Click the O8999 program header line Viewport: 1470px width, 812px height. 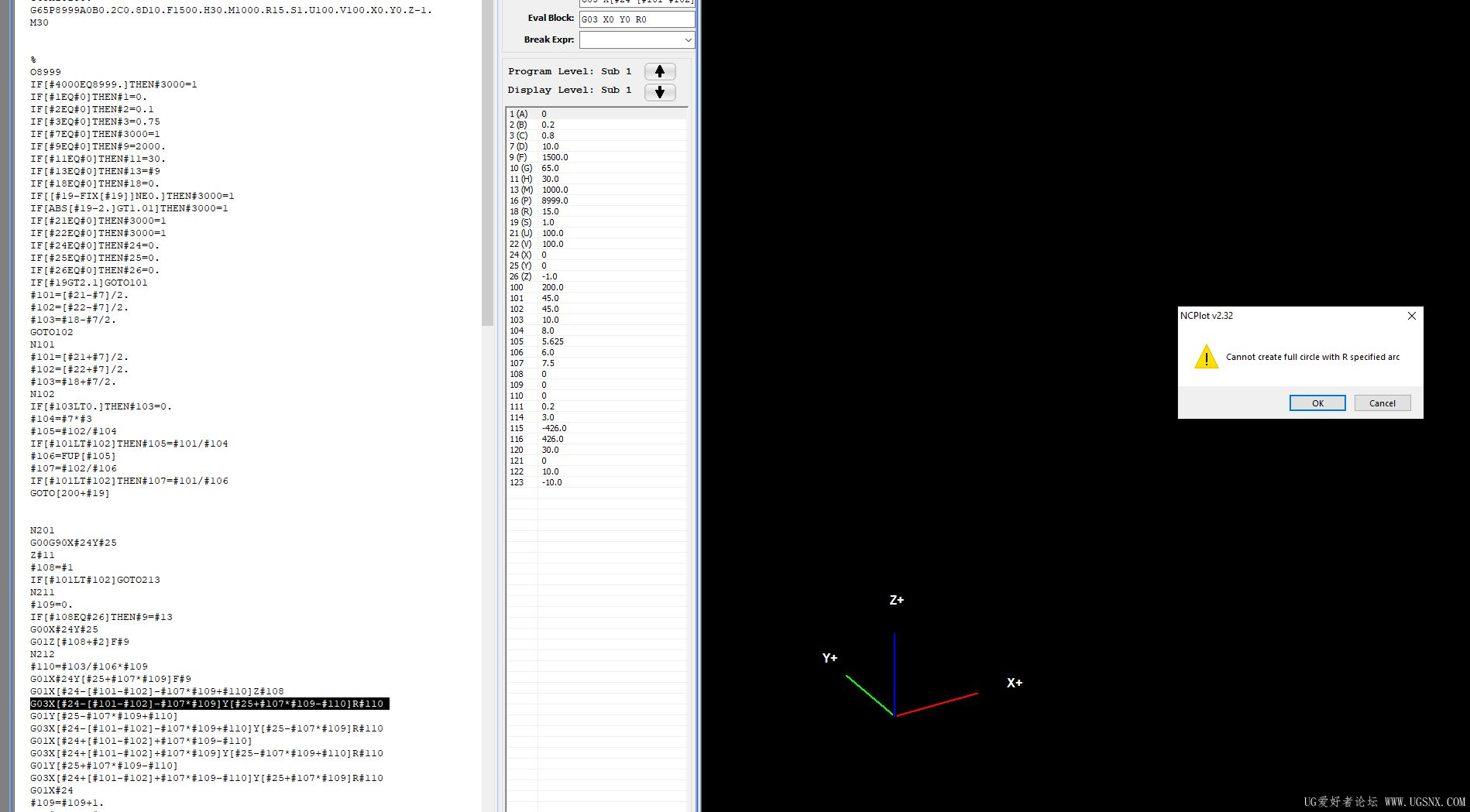46,72
